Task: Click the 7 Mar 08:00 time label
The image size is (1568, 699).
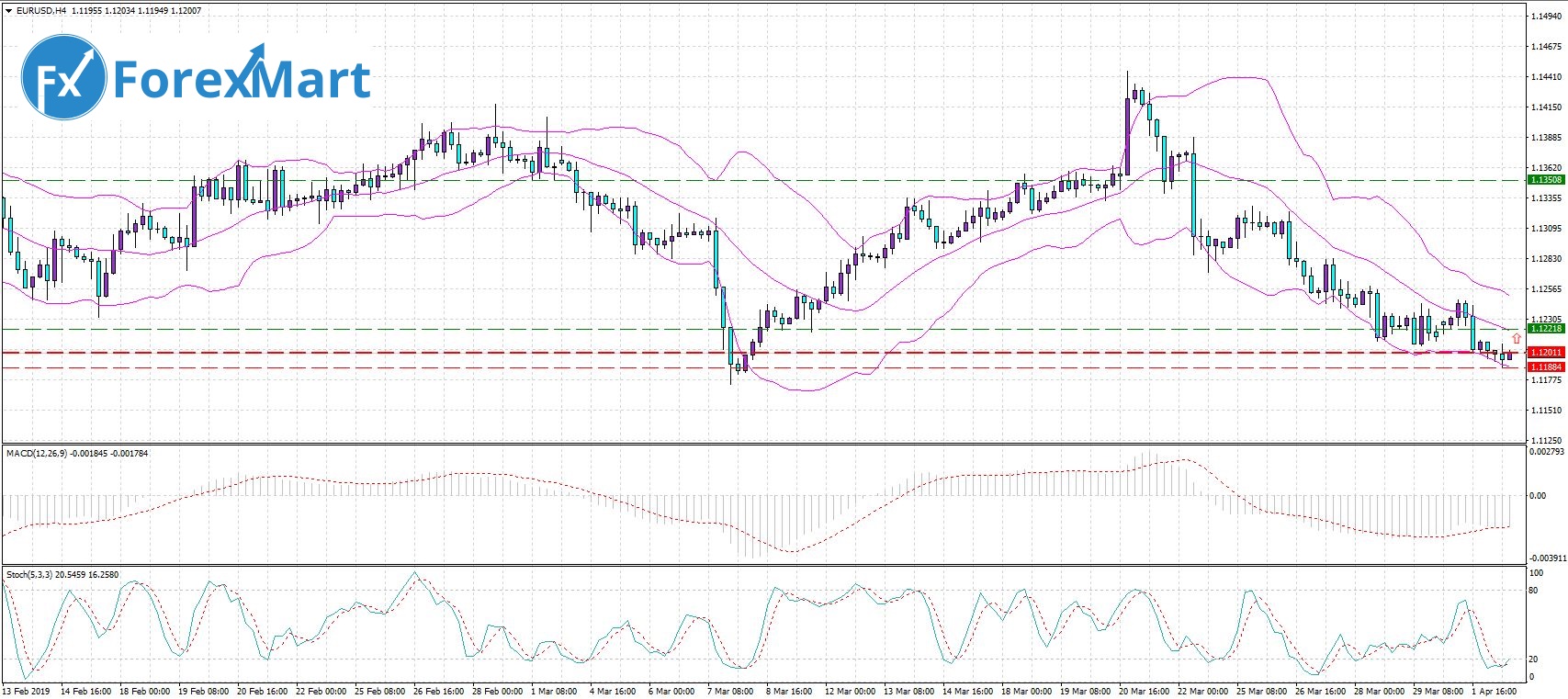Action: pos(730,691)
